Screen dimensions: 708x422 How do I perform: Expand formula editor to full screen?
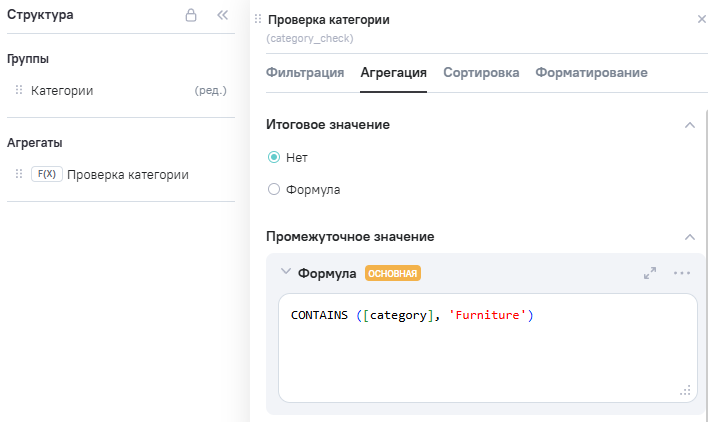650,272
